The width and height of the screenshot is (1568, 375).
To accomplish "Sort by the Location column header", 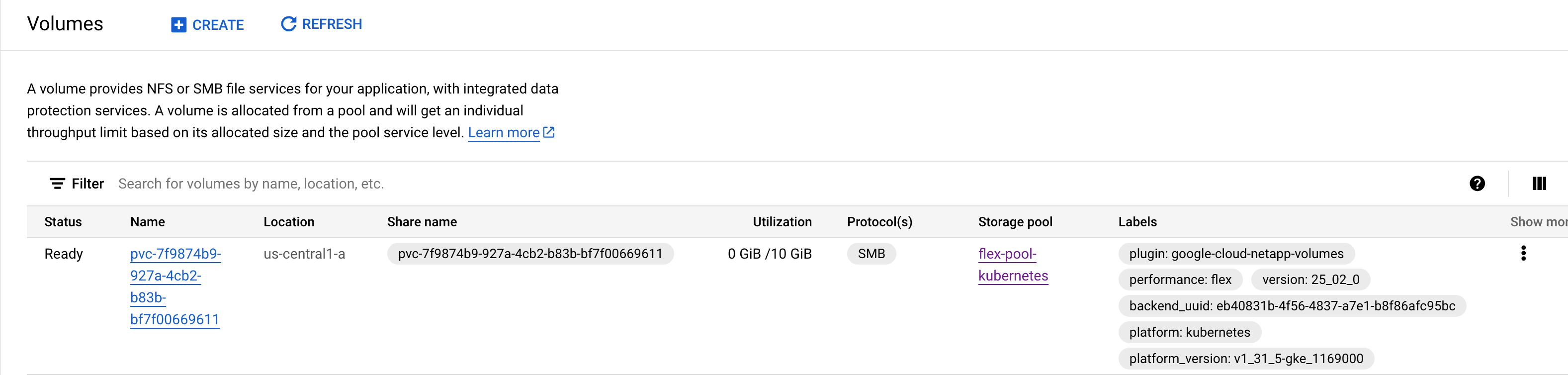I will [x=288, y=222].
